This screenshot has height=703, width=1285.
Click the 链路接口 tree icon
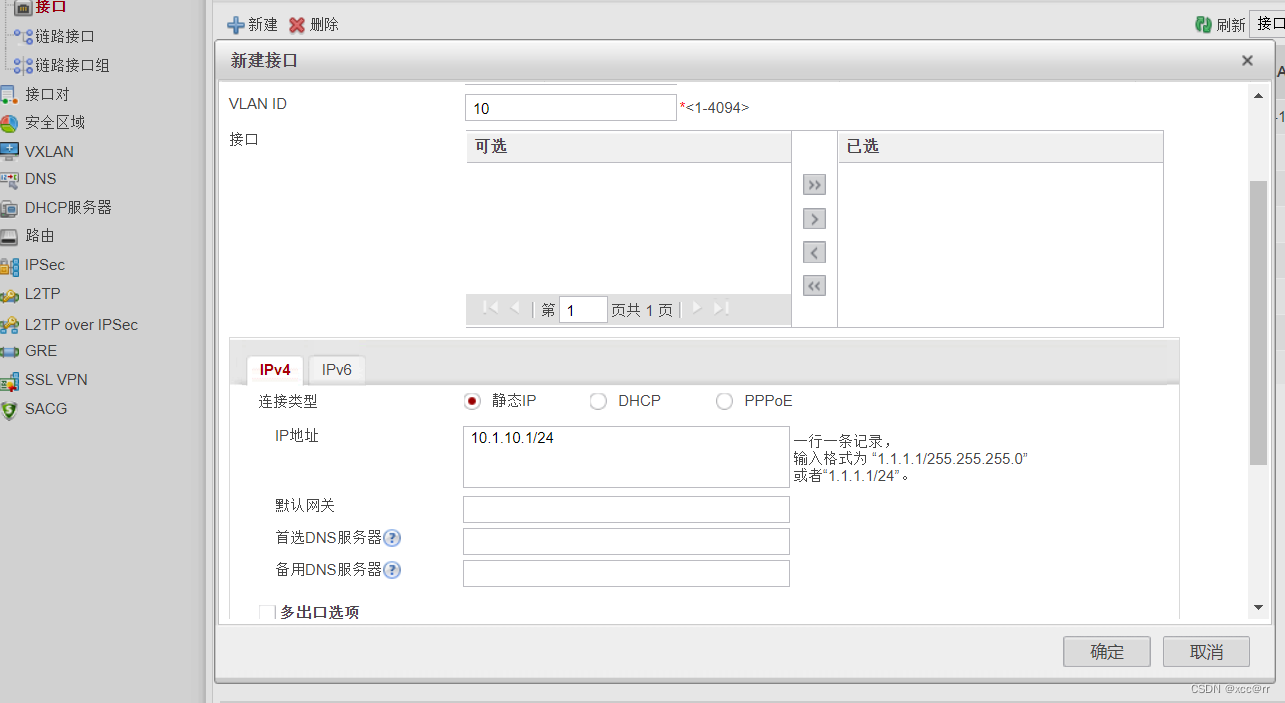23,37
